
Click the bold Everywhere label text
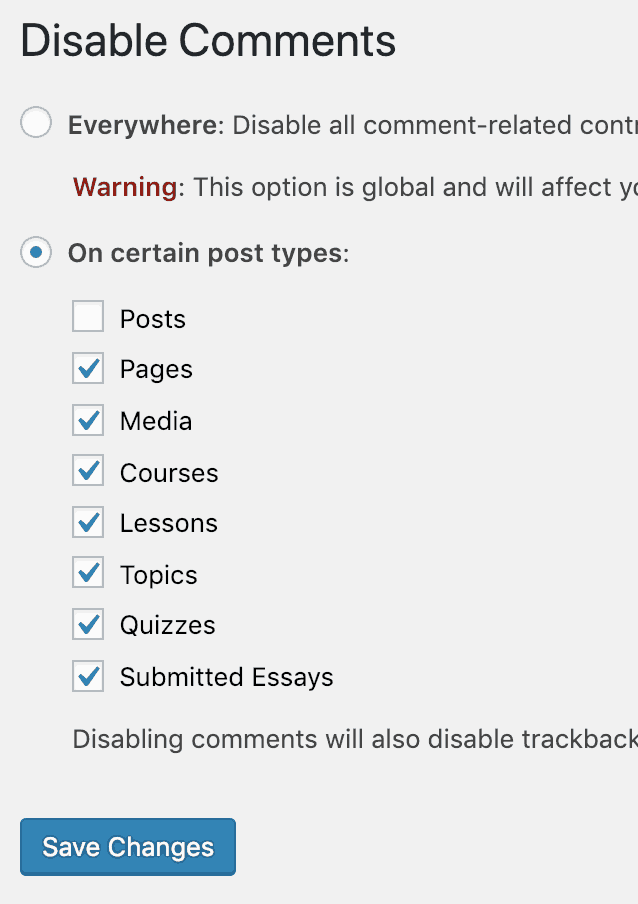coord(144,126)
